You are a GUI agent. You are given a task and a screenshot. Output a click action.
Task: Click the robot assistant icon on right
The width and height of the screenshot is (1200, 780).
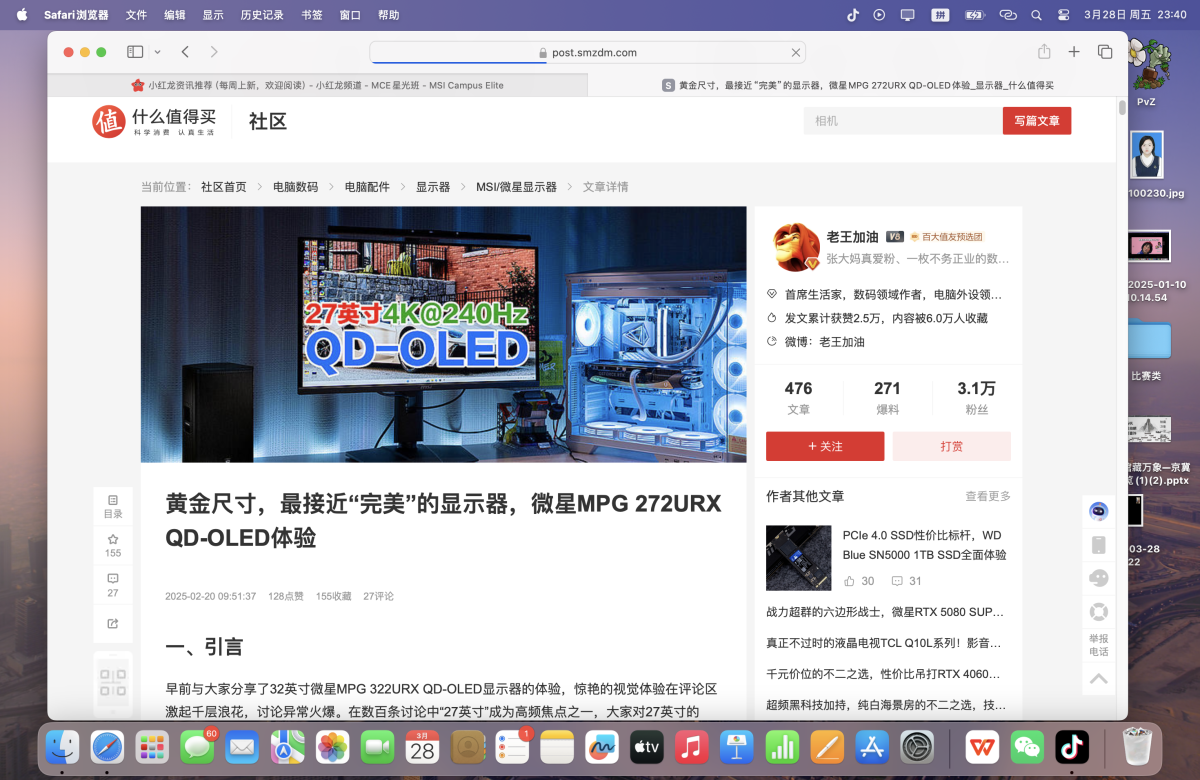tap(1099, 512)
